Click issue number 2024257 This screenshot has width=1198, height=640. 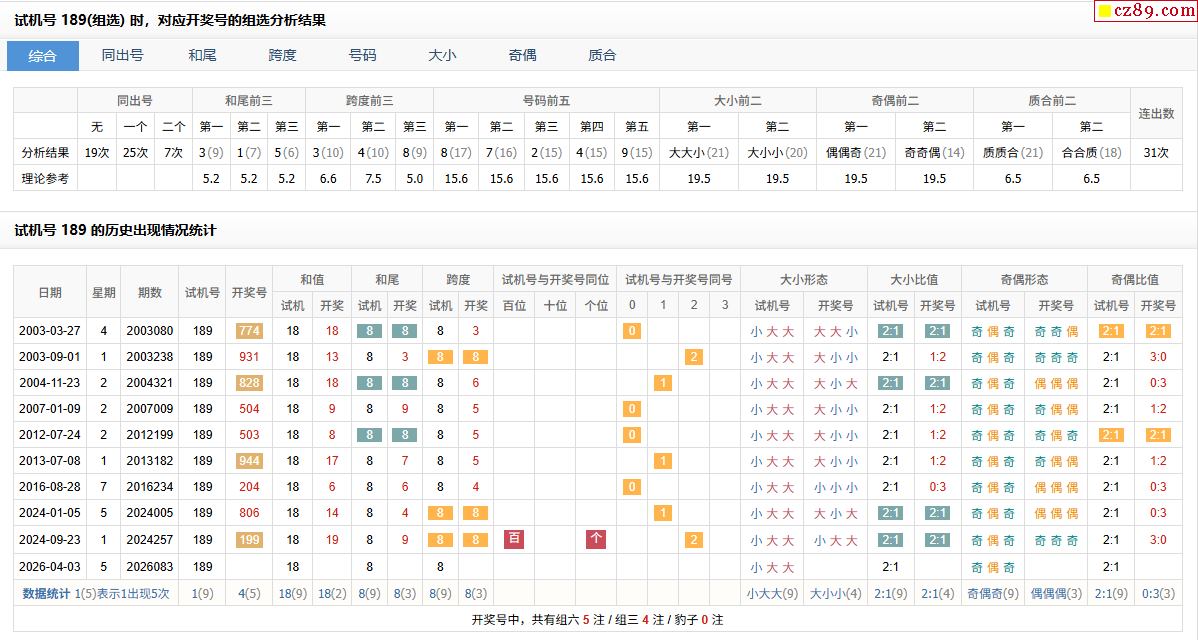click(x=149, y=540)
